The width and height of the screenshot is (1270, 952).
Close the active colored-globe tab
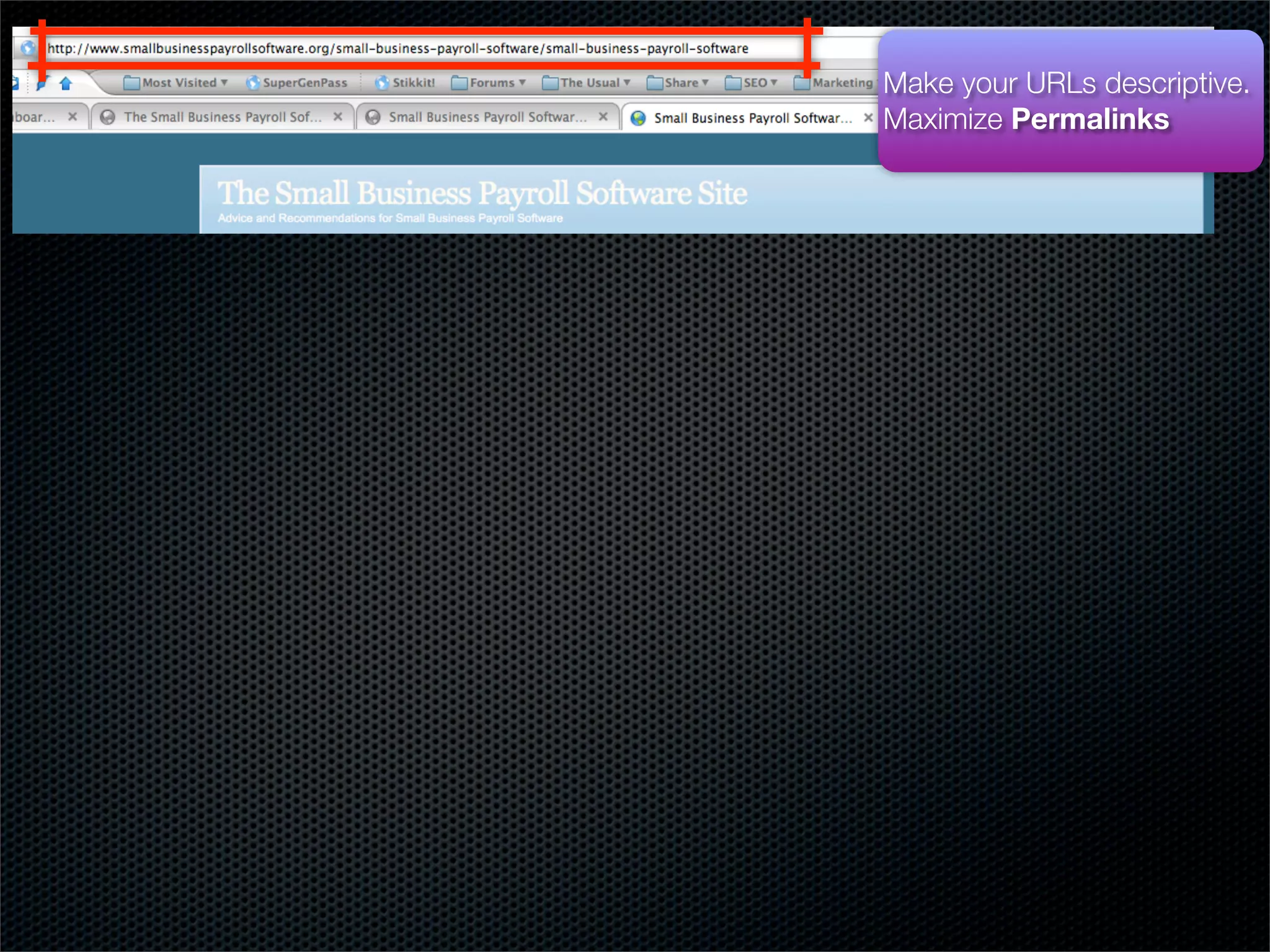tap(868, 117)
